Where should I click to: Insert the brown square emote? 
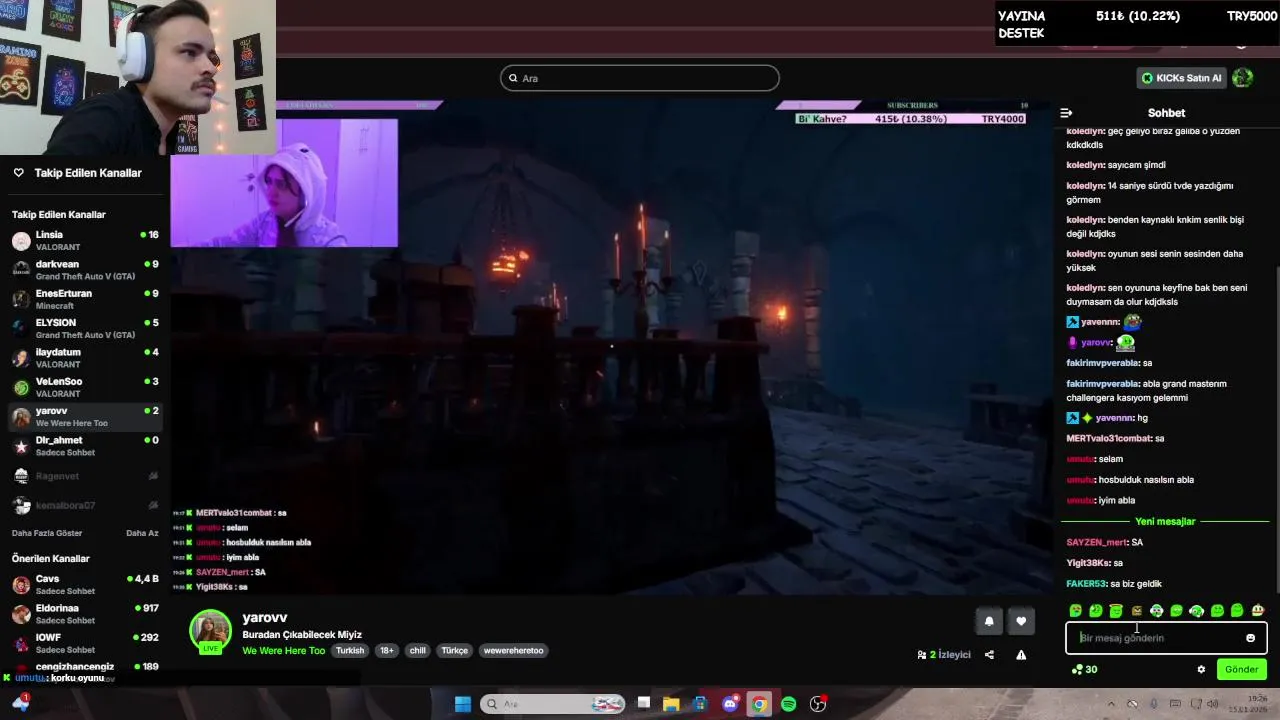[1136, 611]
